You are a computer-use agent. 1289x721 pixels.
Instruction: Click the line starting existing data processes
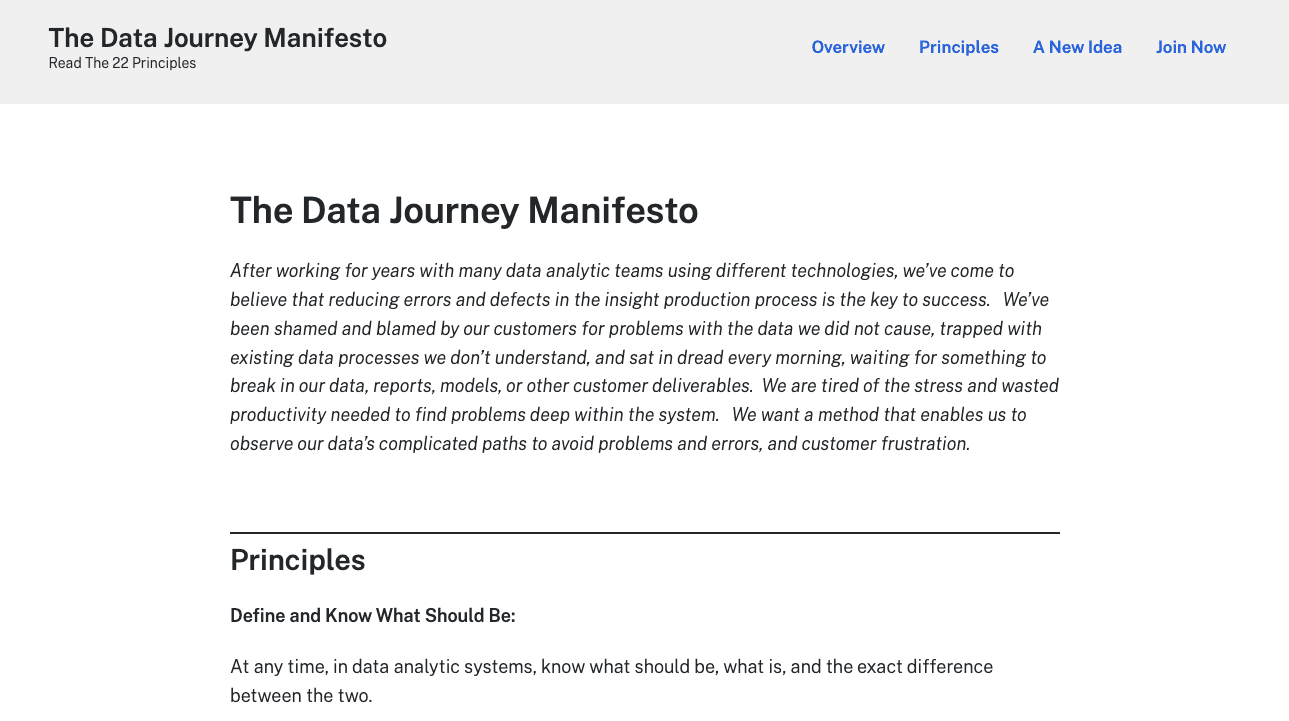637,357
